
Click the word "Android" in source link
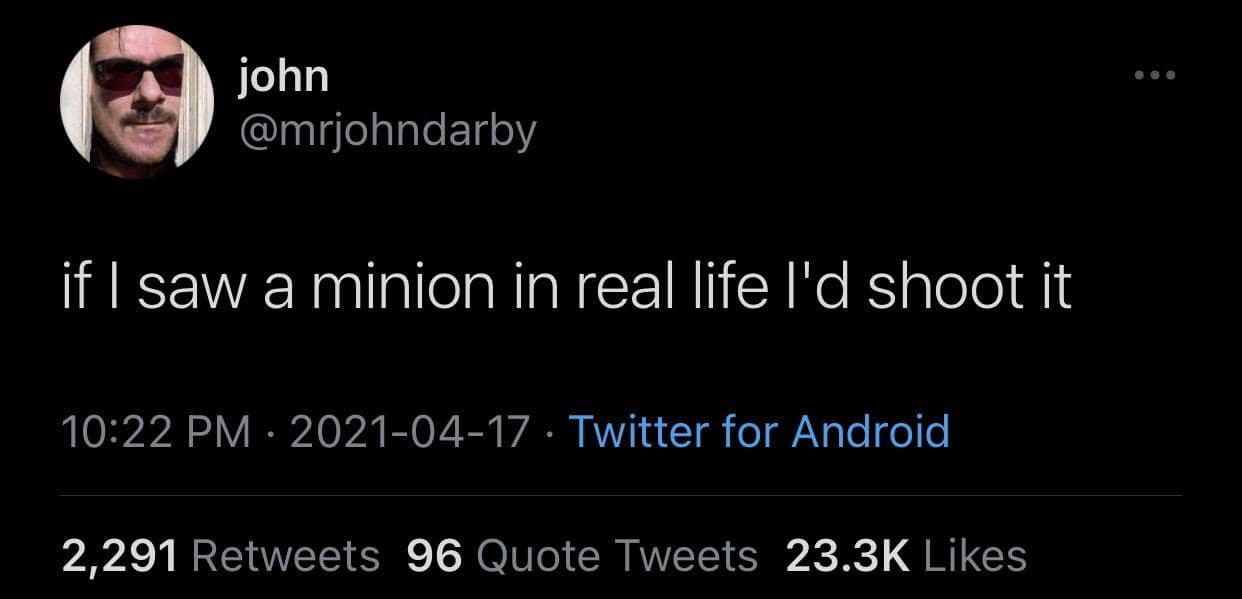coord(870,433)
